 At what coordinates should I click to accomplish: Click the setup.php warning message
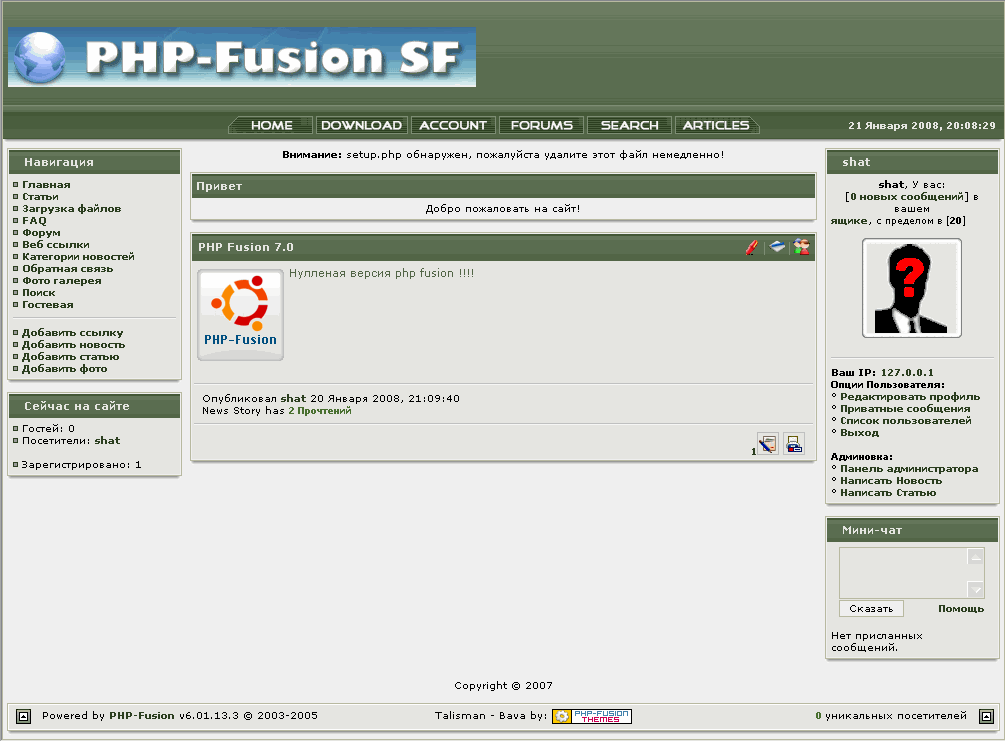503,155
